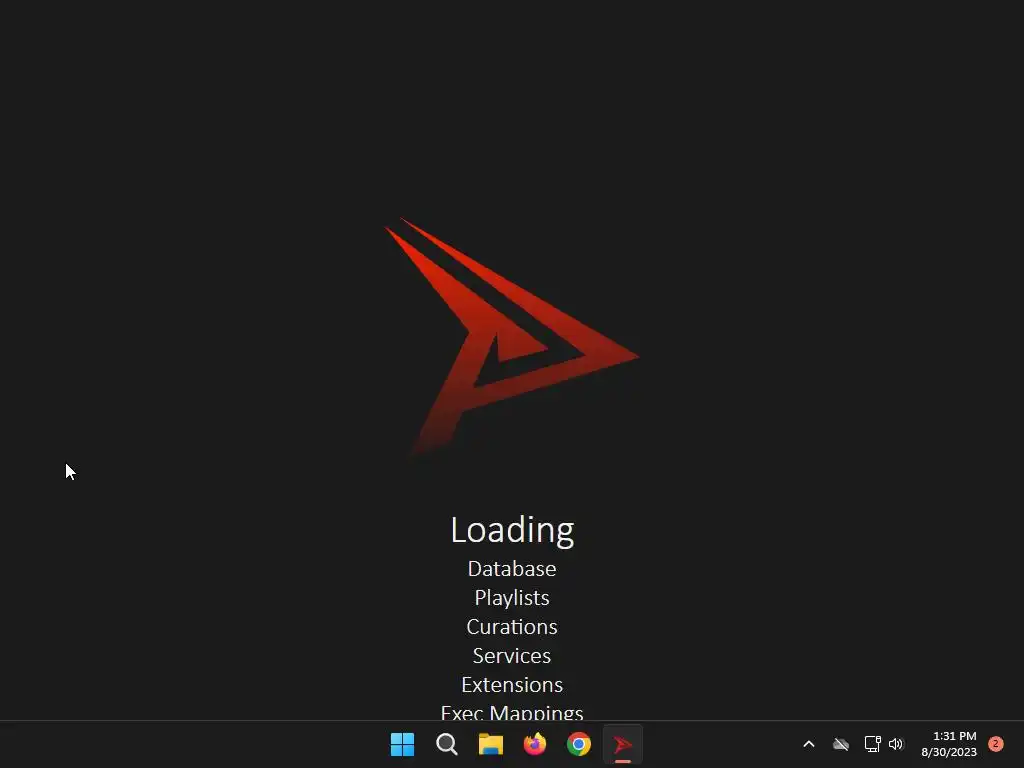The height and width of the screenshot is (768, 1024).
Task: Click the Database loading entry
Action: point(512,569)
